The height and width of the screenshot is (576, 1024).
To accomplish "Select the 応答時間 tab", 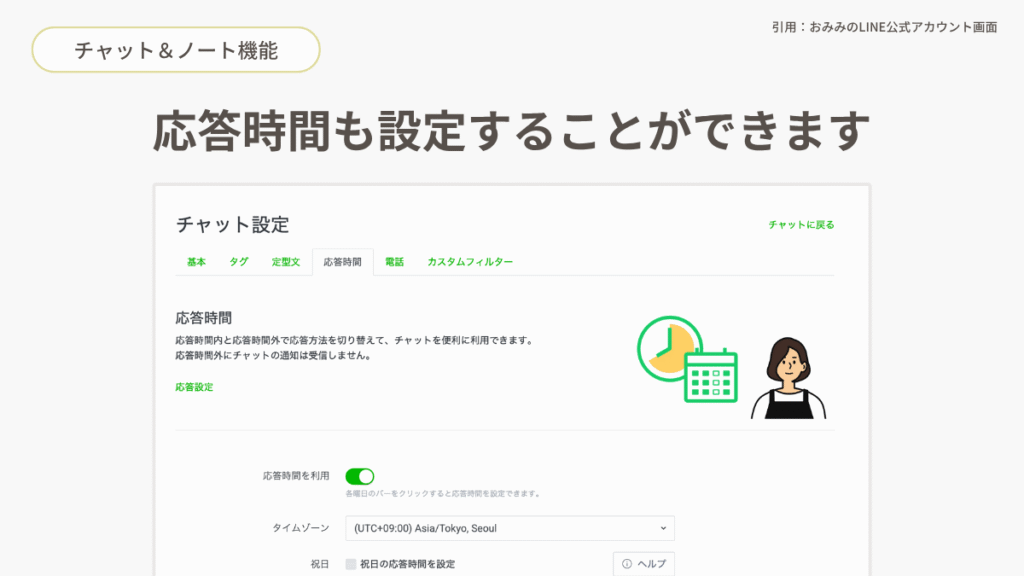I will pos(342,262).
